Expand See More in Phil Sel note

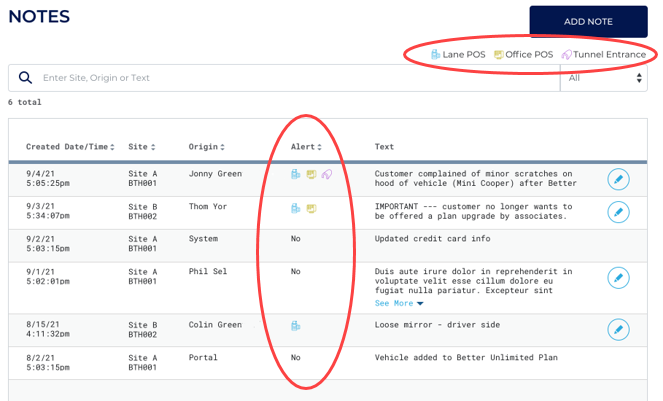(399, 303)
